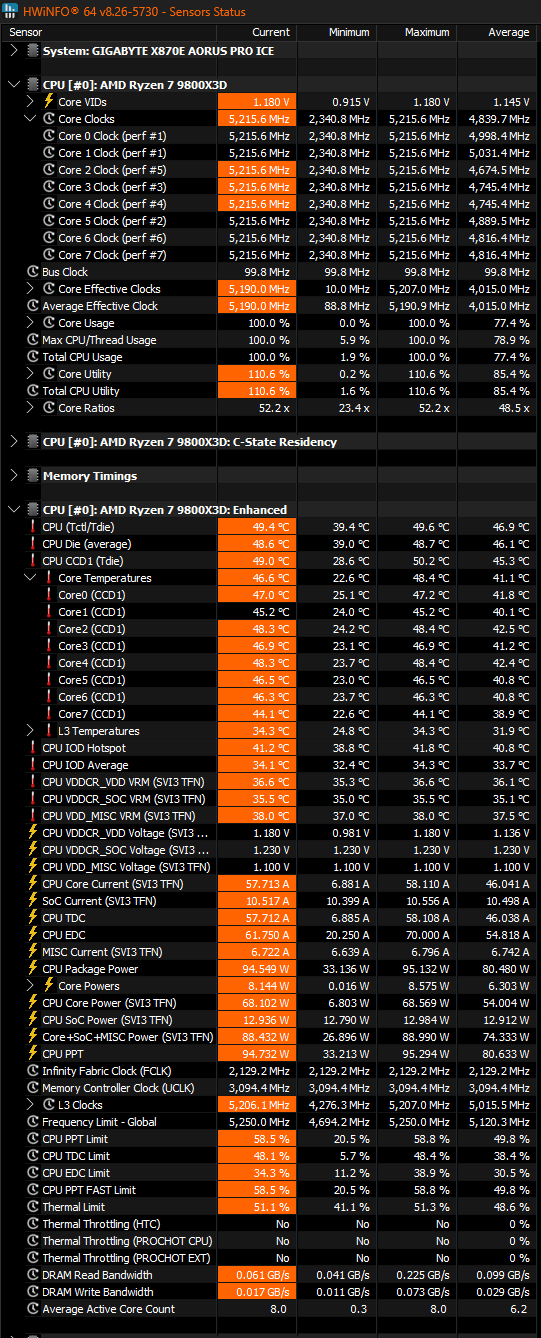Expand the Core Ratios group
This screenshot has height=1338, width=541.
(x=30, y=408)
